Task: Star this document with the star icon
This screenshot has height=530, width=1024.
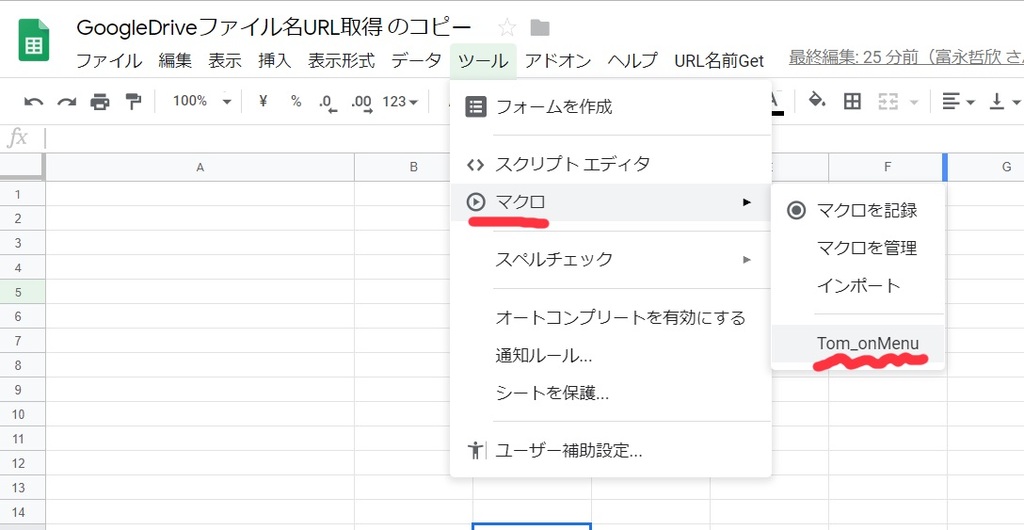Action: coord(507,27)
